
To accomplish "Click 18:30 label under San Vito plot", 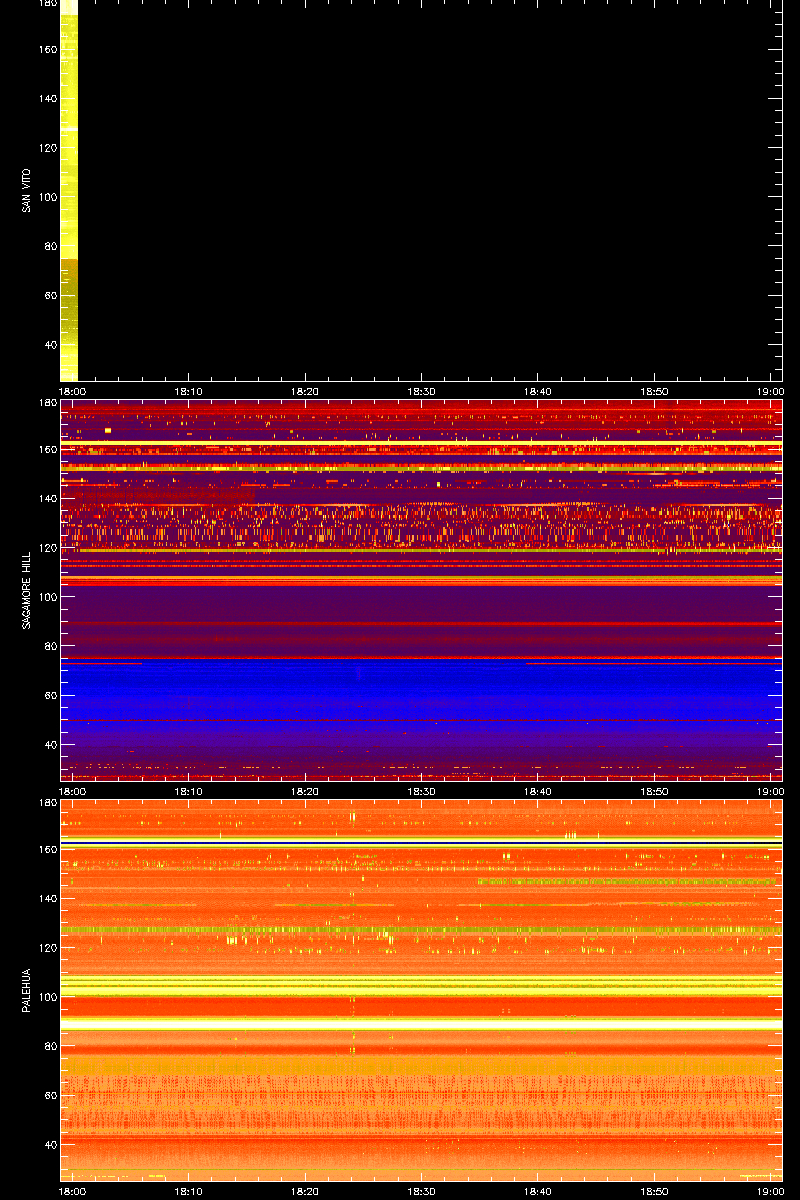I will pyautogui.click(x=421, y=392).
